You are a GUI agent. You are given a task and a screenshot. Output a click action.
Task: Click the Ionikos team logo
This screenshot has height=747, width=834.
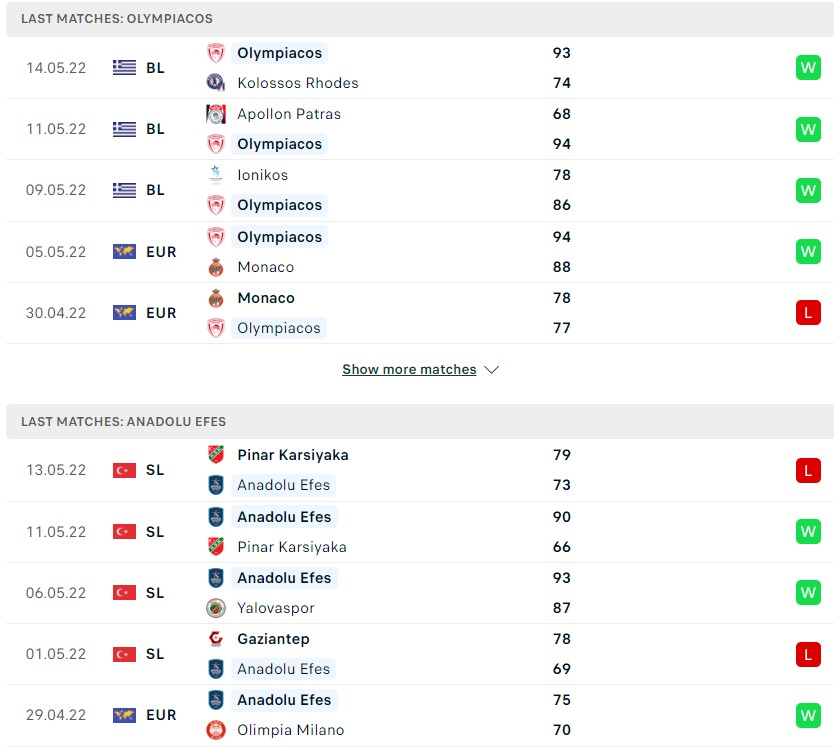coord(215,175)
